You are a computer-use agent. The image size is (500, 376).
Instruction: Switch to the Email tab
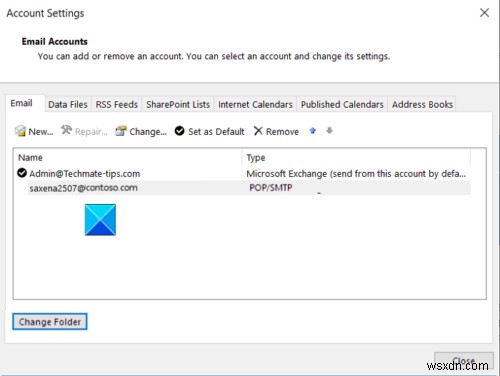coord(25,103)
